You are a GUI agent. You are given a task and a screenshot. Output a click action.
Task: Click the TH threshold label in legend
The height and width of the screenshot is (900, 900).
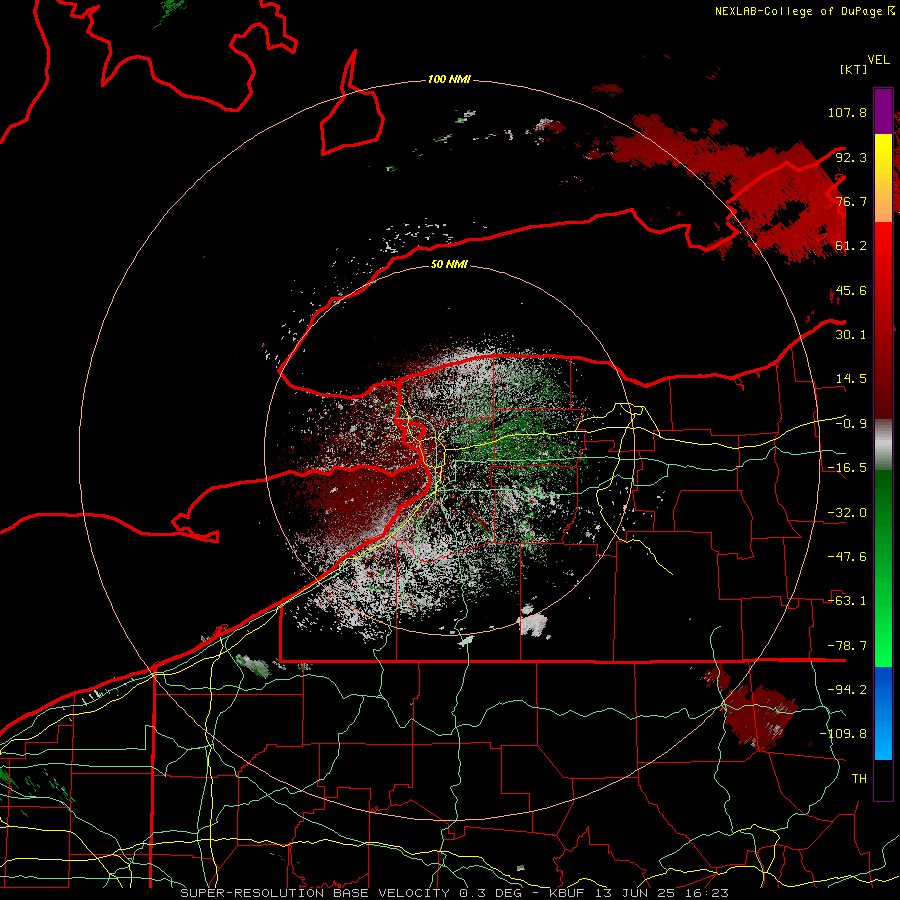pos(859,779)
